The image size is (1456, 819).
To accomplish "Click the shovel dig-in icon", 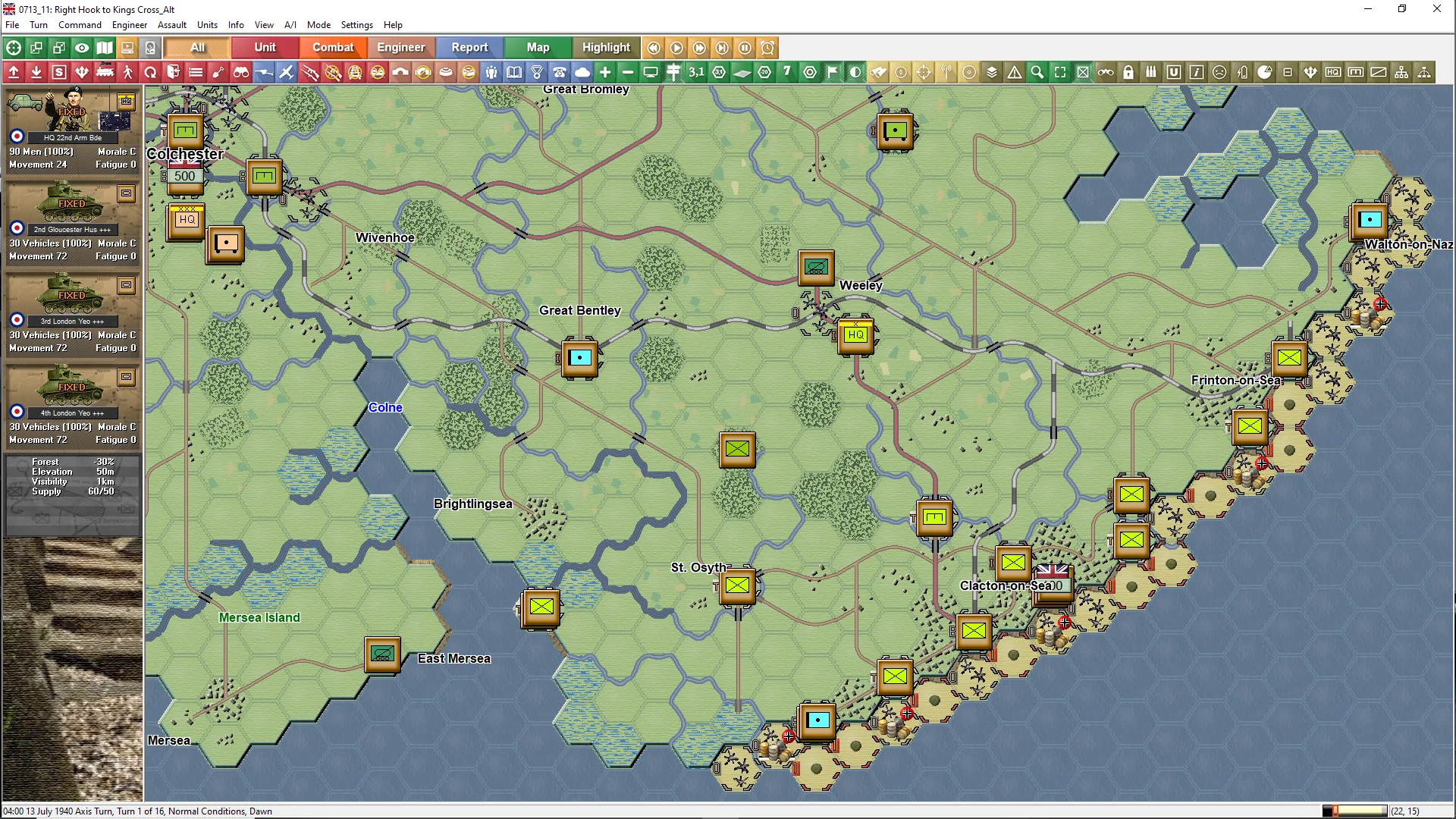I will pyautogui.click(x=218, y=72).
